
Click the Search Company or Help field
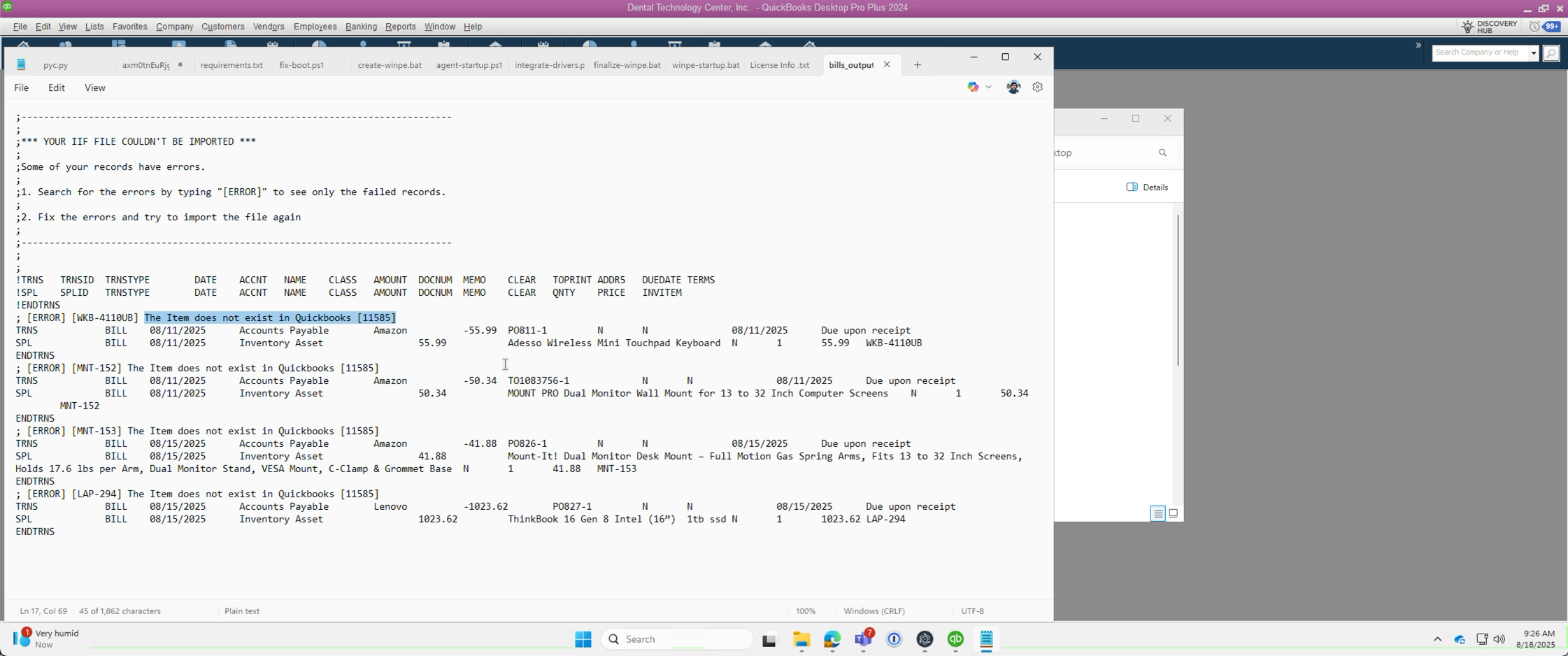coord(1479,52)
